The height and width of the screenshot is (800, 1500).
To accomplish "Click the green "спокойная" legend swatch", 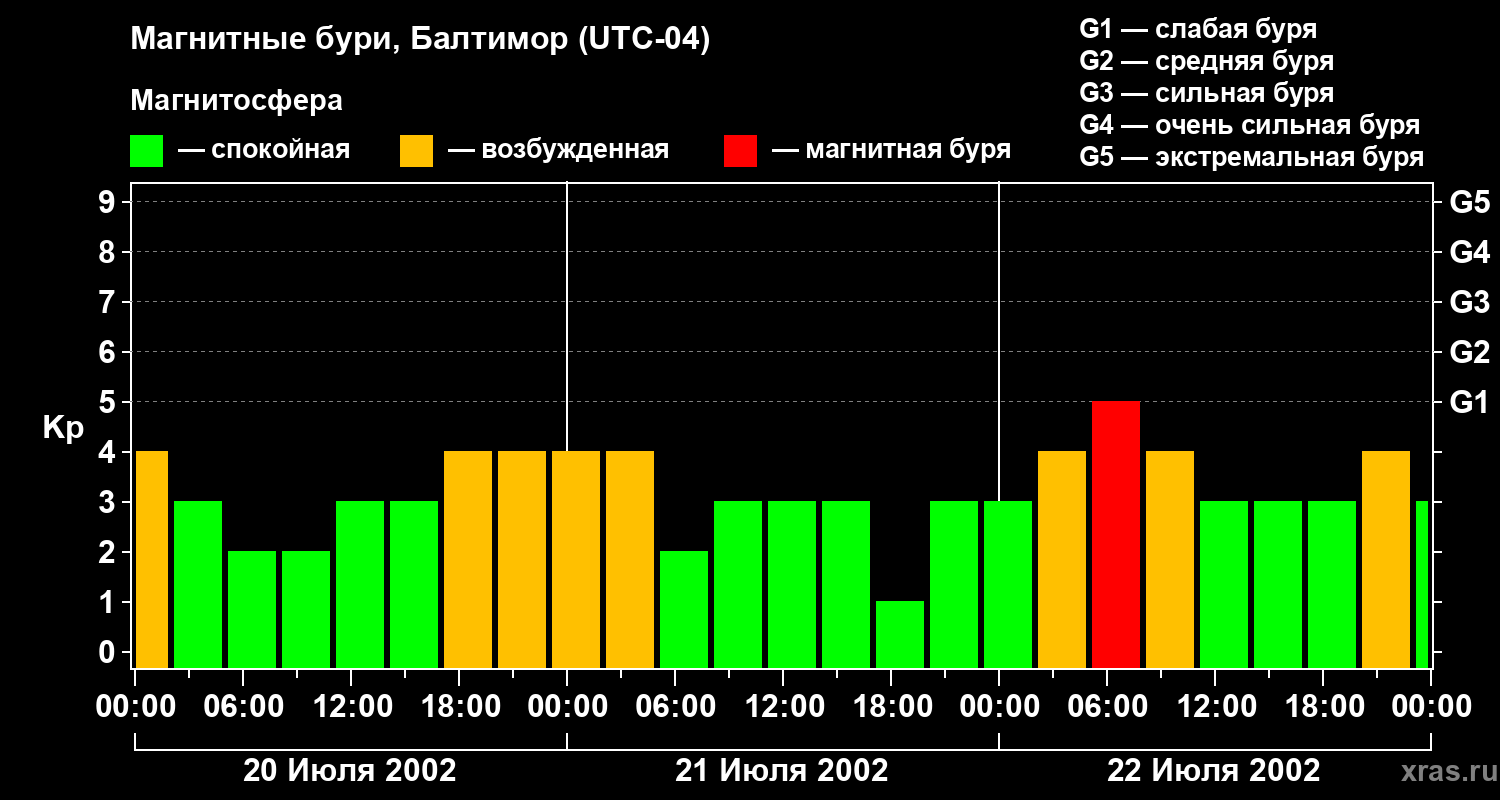I will pyautogui.click(x=146, y=151).
